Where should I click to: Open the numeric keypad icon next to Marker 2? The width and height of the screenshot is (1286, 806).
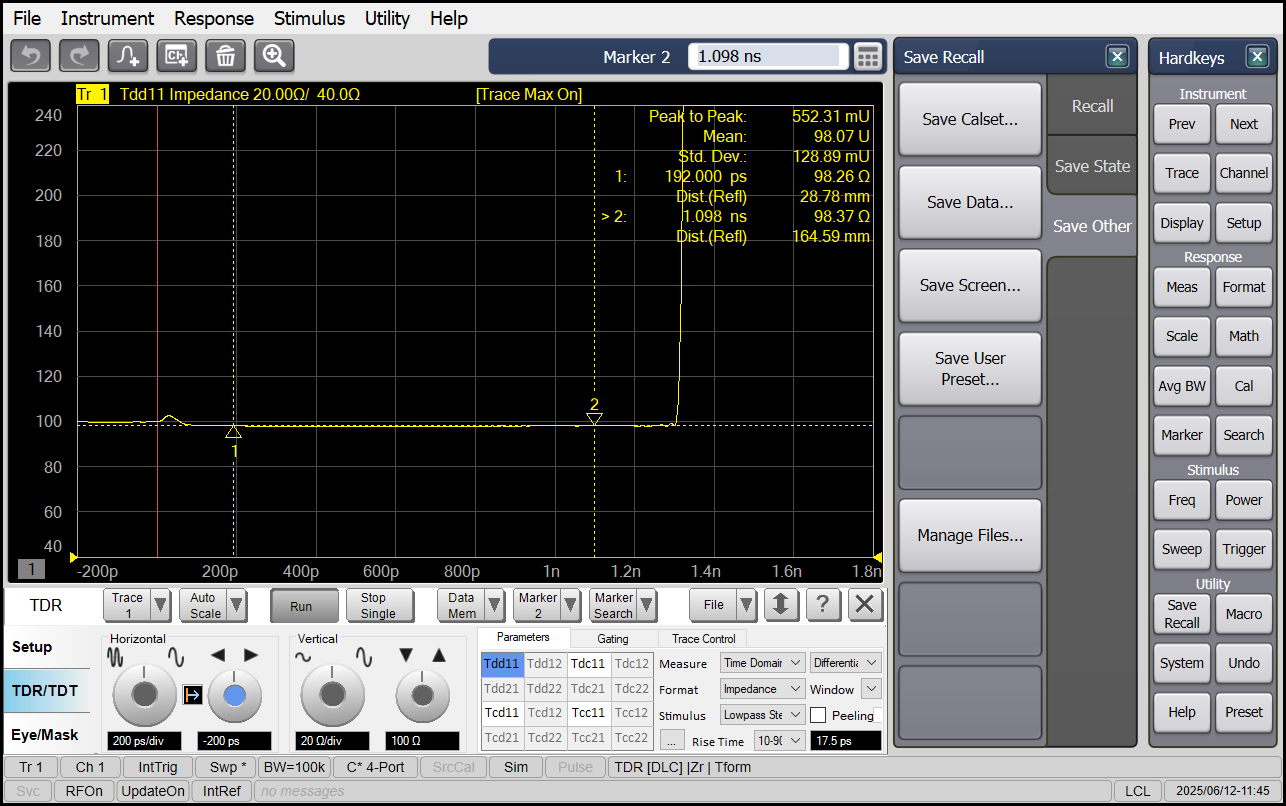click(x=867, y=57)
